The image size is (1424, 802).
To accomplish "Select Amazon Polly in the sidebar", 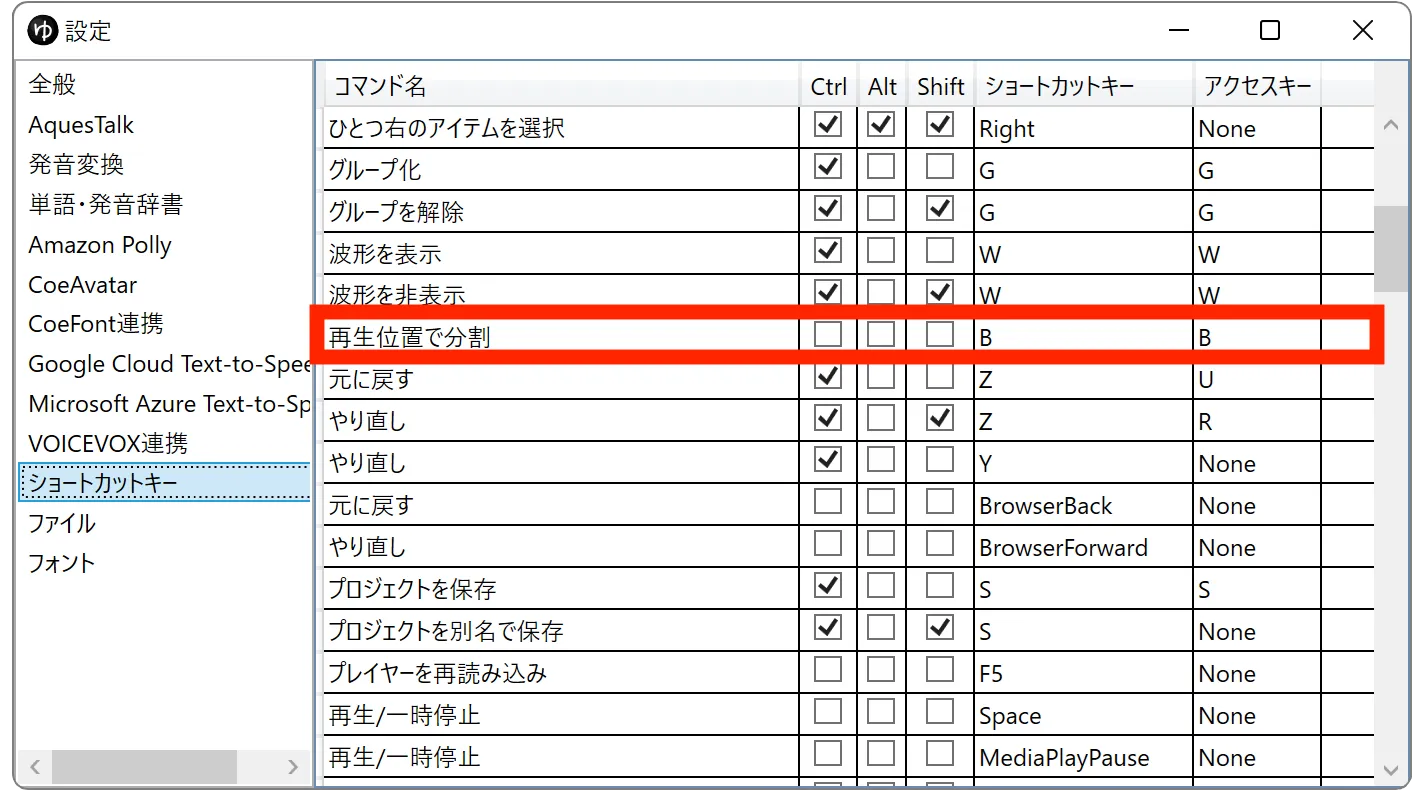I will pos(100,245).
